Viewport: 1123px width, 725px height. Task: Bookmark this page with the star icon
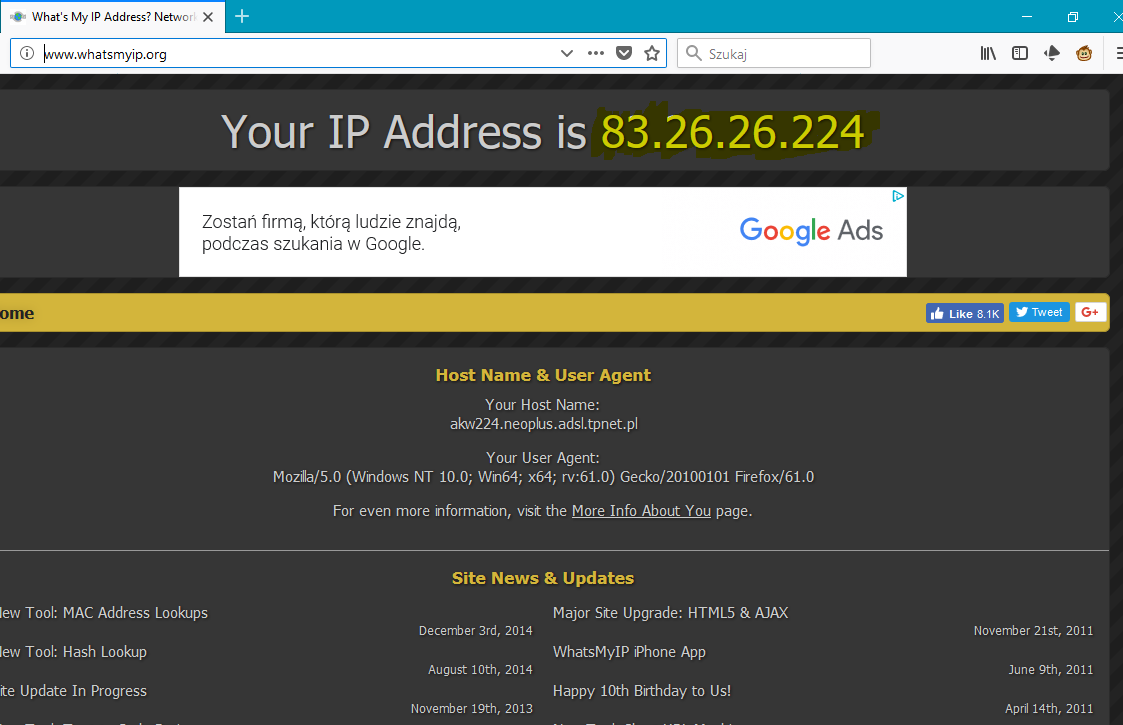pos(652,54)
